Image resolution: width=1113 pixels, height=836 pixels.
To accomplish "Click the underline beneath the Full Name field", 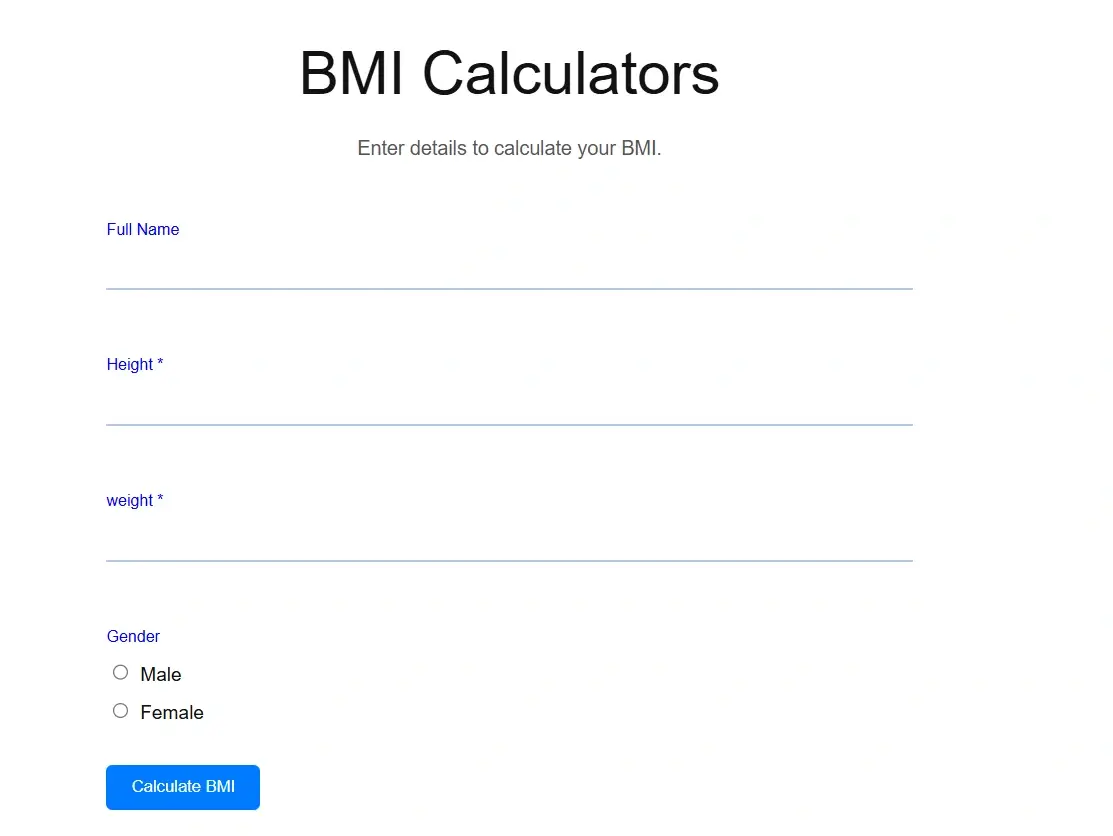I will pyautogui.click(x=508, y=289).
